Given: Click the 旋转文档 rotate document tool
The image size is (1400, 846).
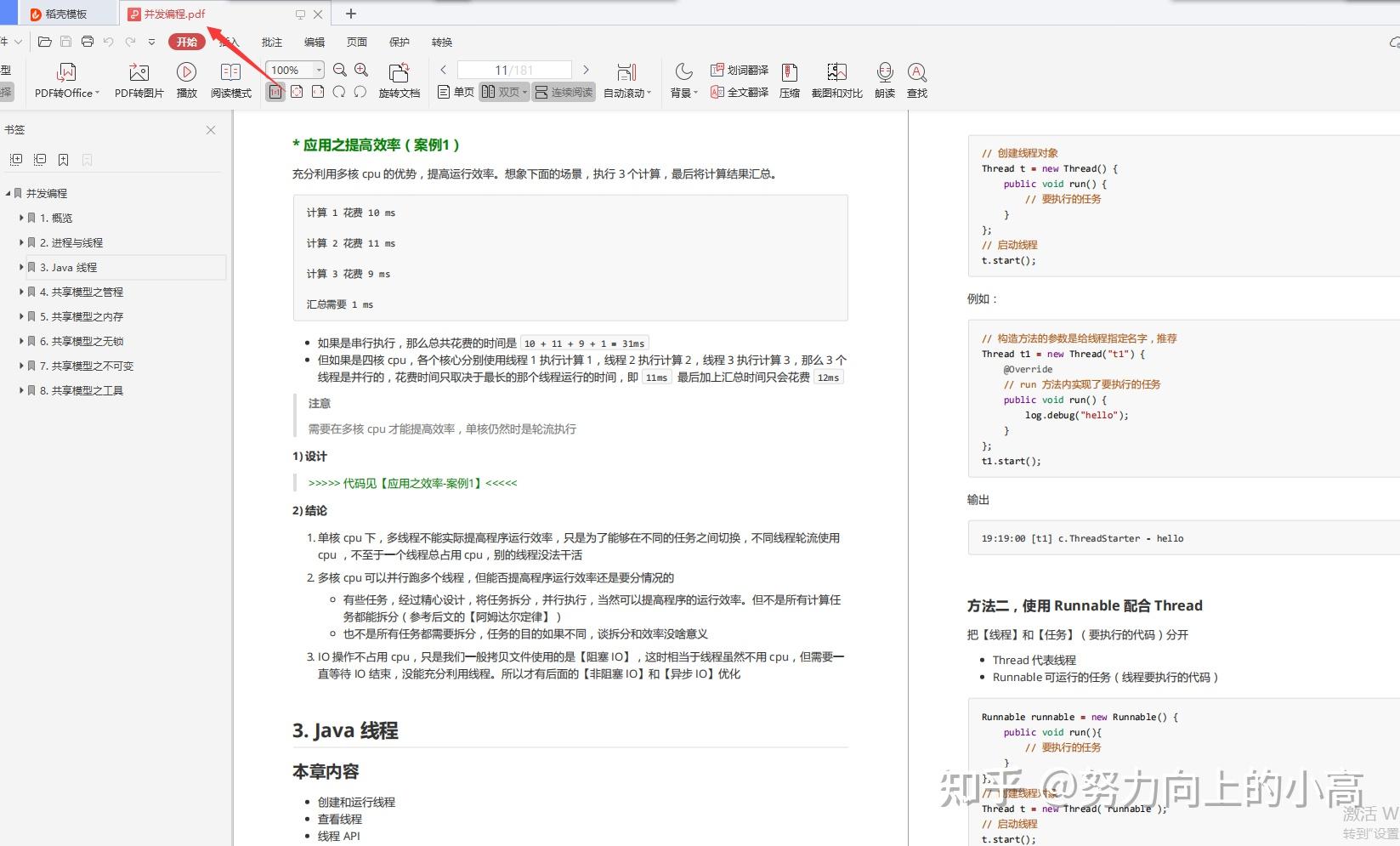Looking at the screenshot, I should click(400, 81).
